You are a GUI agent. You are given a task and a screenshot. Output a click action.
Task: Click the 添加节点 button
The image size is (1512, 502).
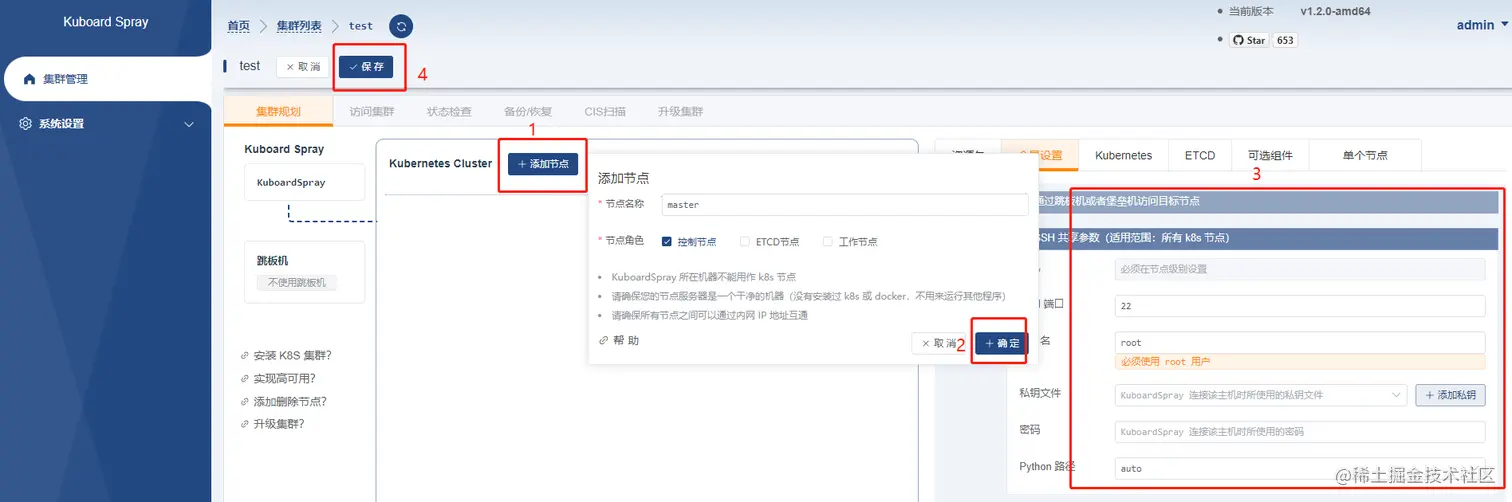(543, 163)
